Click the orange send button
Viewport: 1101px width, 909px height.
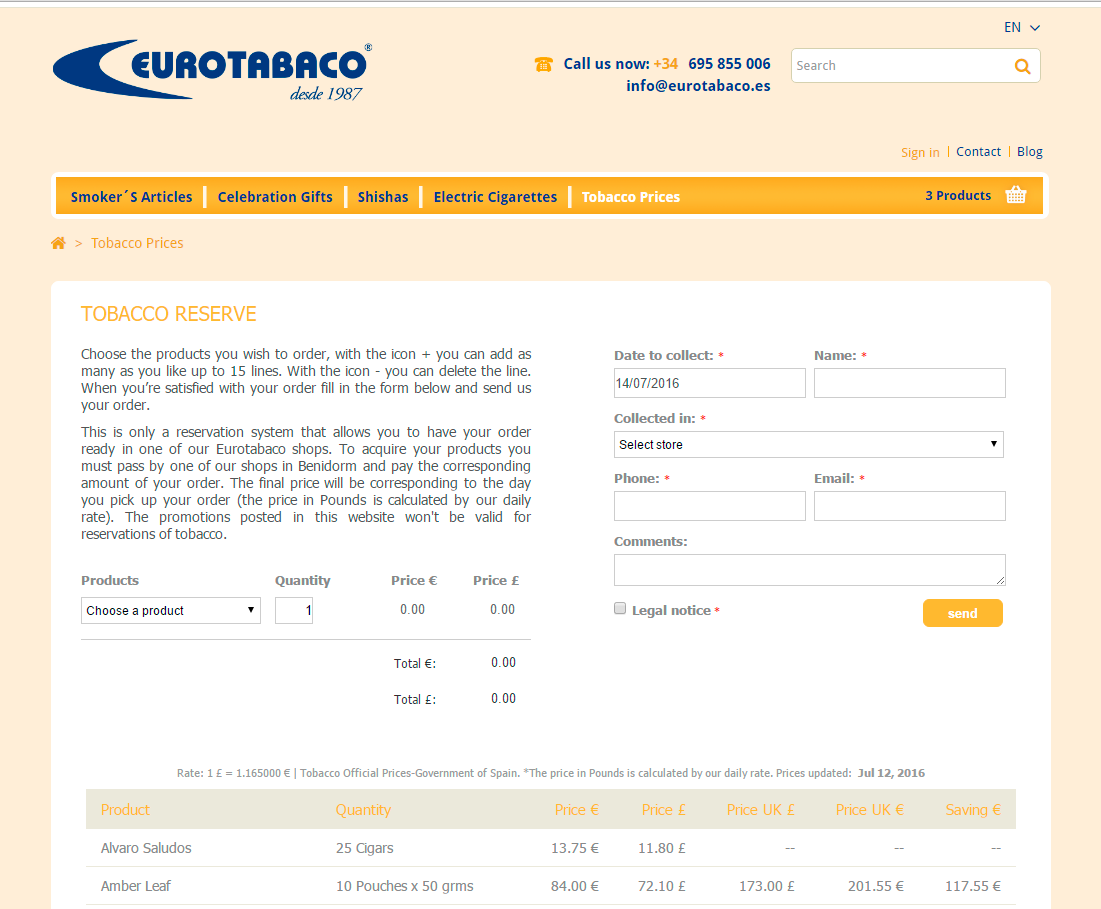click(963, 613)
